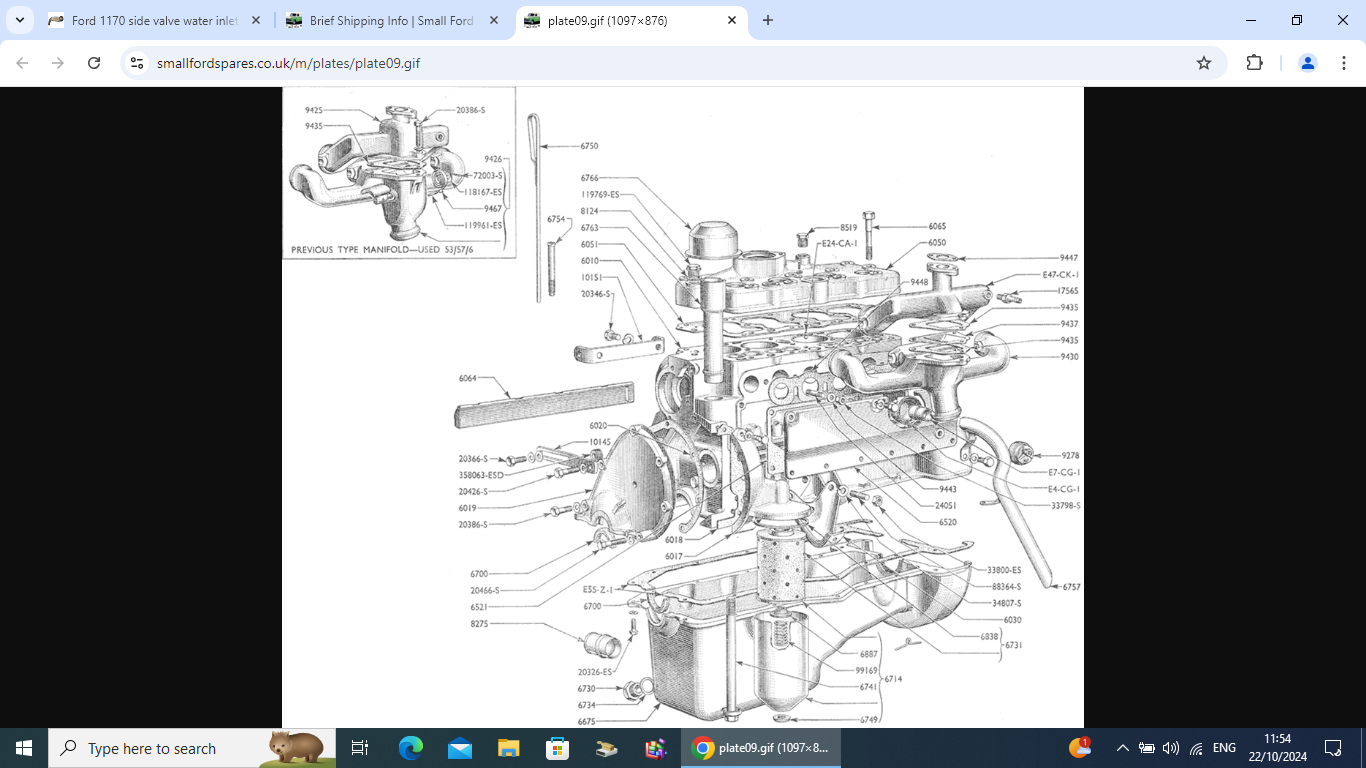Image resolution: width=1366 pixels, height=768 pixels.
Task: Open the browser profile avatar
Action: [x=1307, y=62]
